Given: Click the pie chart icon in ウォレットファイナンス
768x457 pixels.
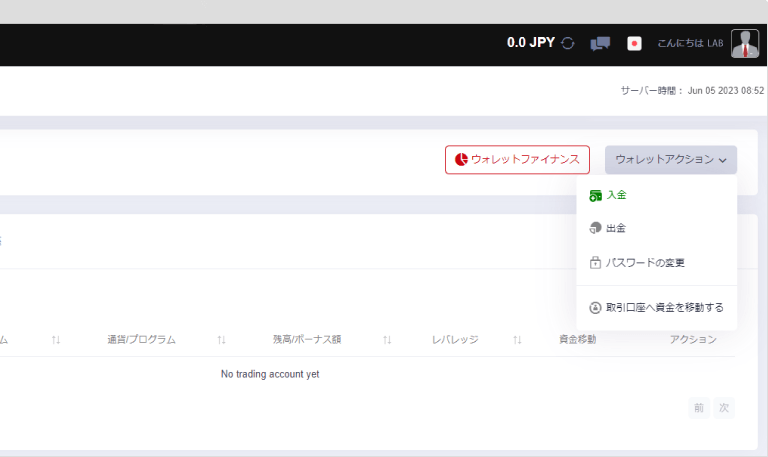Looking at the screenshot, I should [461, 159].
